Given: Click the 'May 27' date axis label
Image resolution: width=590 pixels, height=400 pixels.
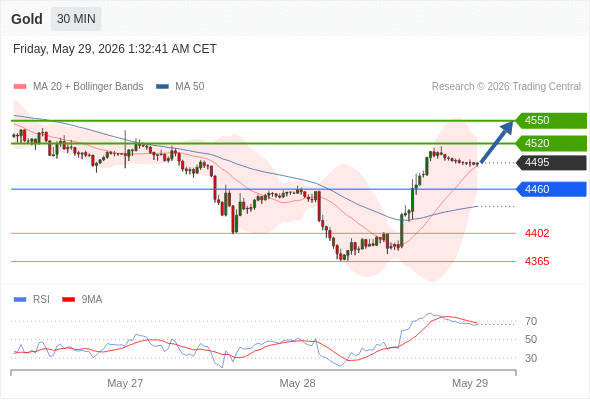Looking at the screenshot, I should (x=125, y=383).
